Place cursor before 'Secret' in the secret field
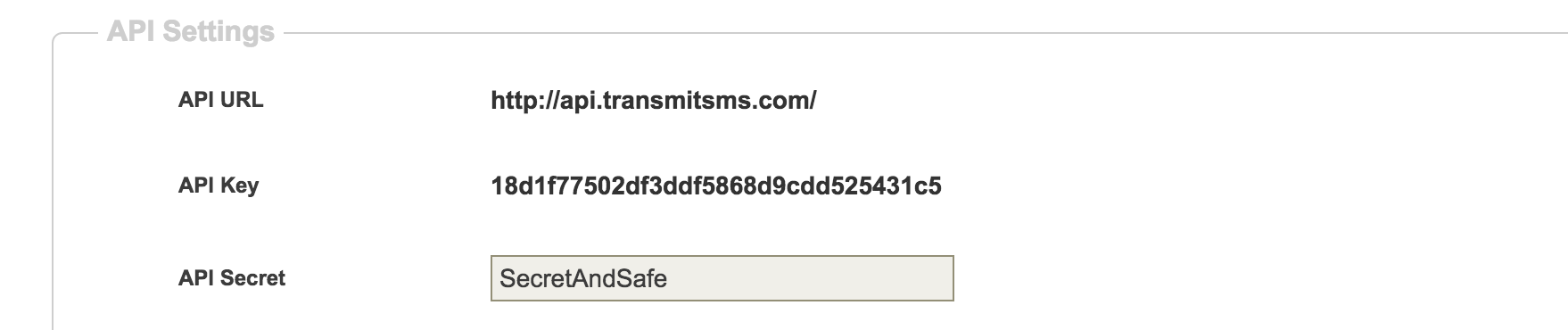1568x330 pixels. coord(499,278)
